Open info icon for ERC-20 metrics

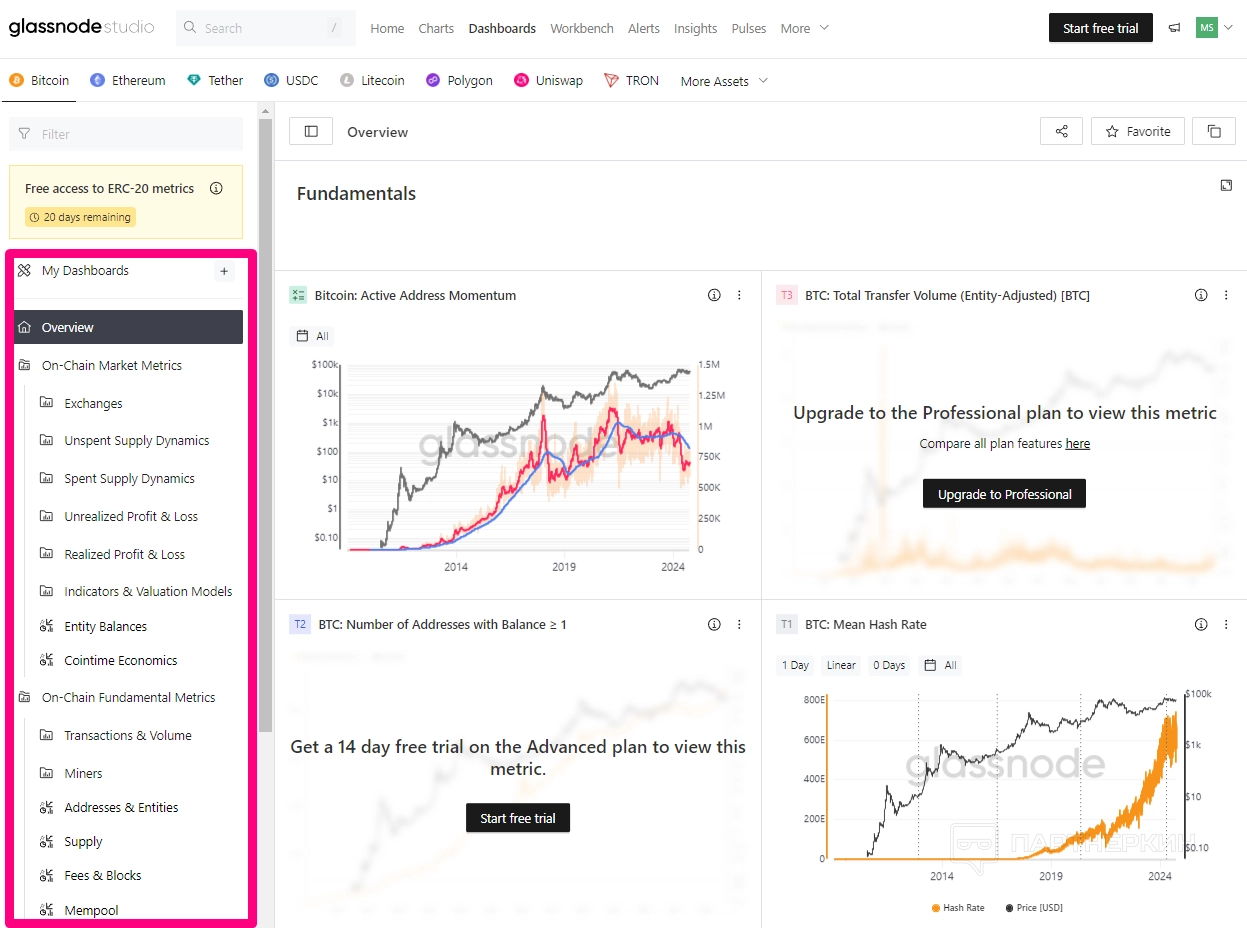pos(216,188)
